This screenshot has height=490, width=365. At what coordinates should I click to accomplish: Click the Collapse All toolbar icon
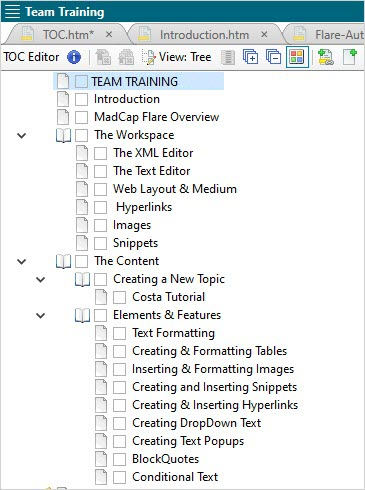coord(273,57)
